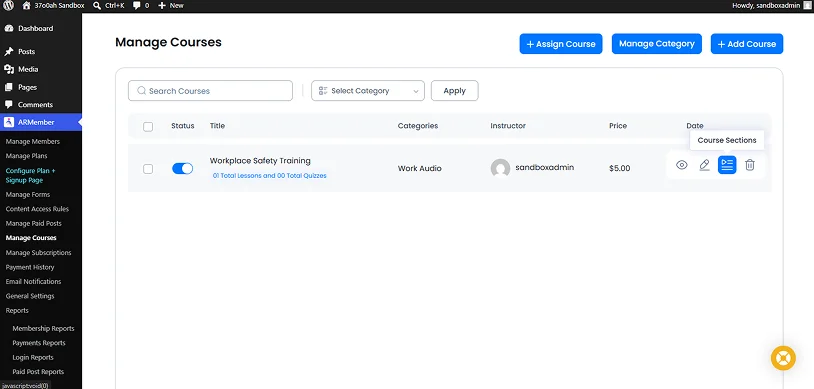
Task: Open Comments in sidebar
Action: (35, 104)
